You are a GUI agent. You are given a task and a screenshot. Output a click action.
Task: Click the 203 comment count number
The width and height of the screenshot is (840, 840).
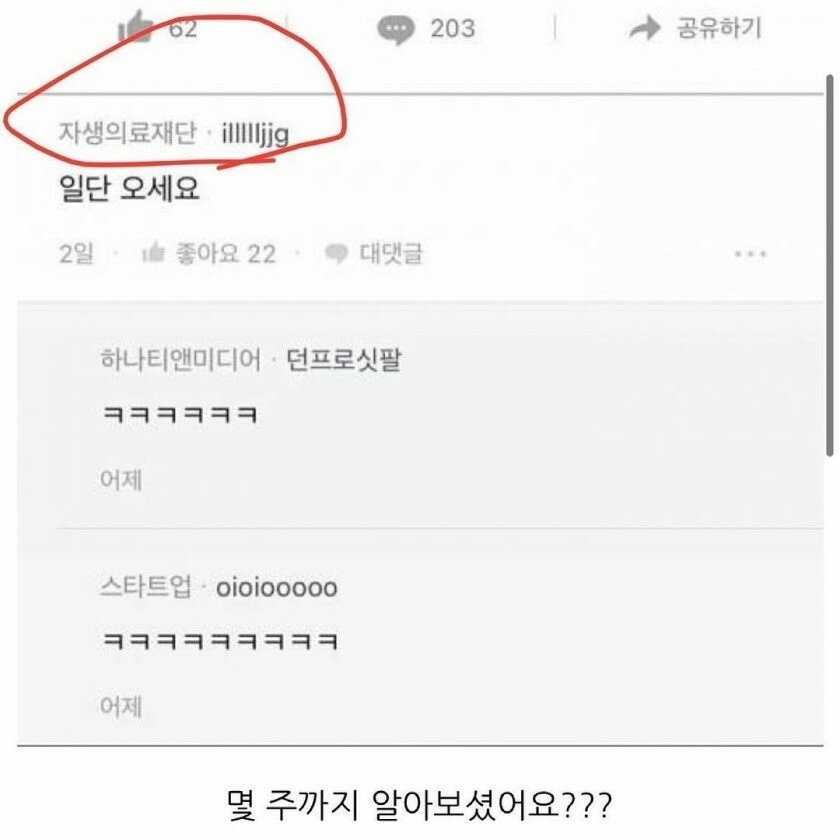click(453, 28)
